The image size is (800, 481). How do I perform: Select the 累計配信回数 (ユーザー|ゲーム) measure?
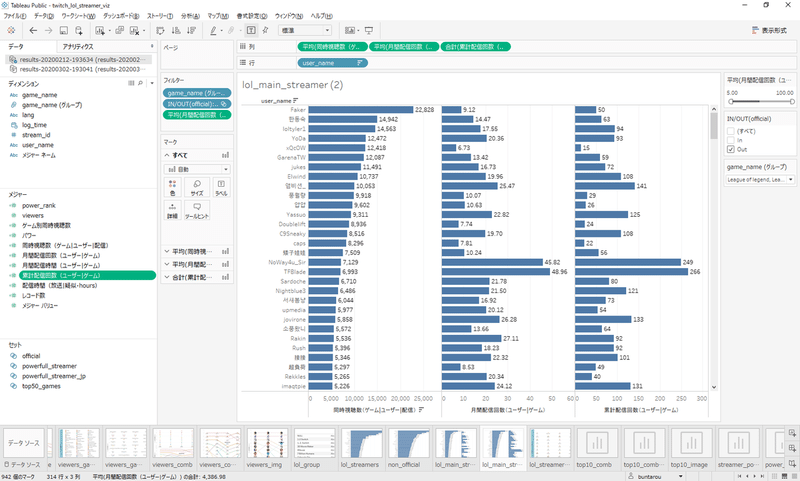(x=87, y=275)
